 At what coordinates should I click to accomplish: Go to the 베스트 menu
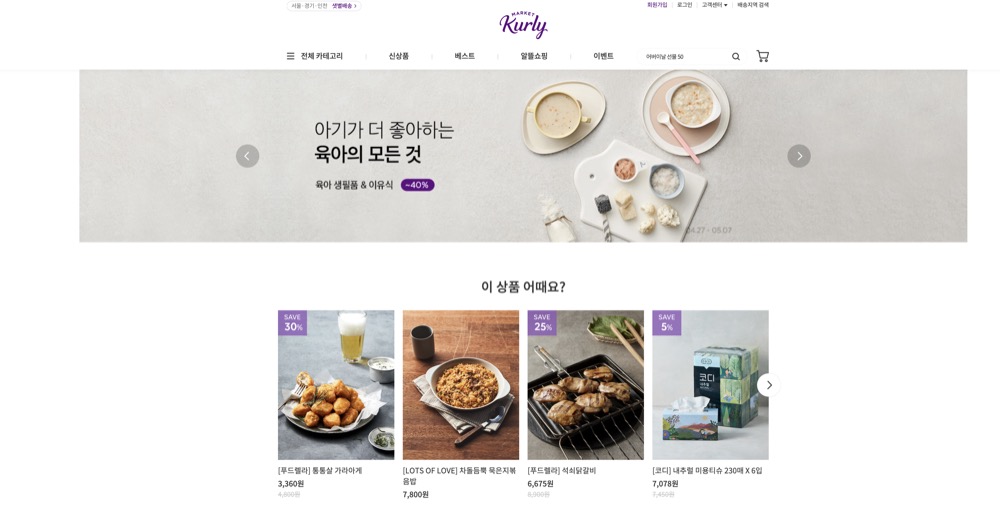coord(464,56)
